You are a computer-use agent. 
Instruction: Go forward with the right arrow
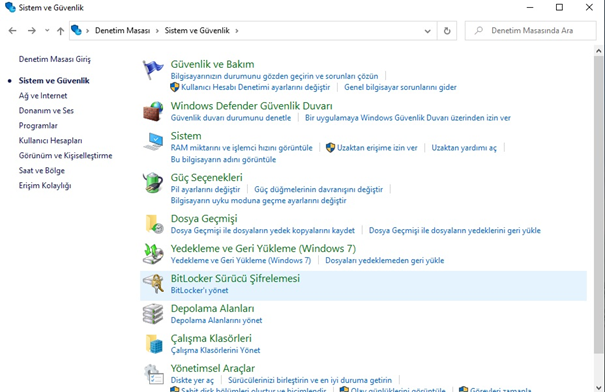click(x=32, y=30)
